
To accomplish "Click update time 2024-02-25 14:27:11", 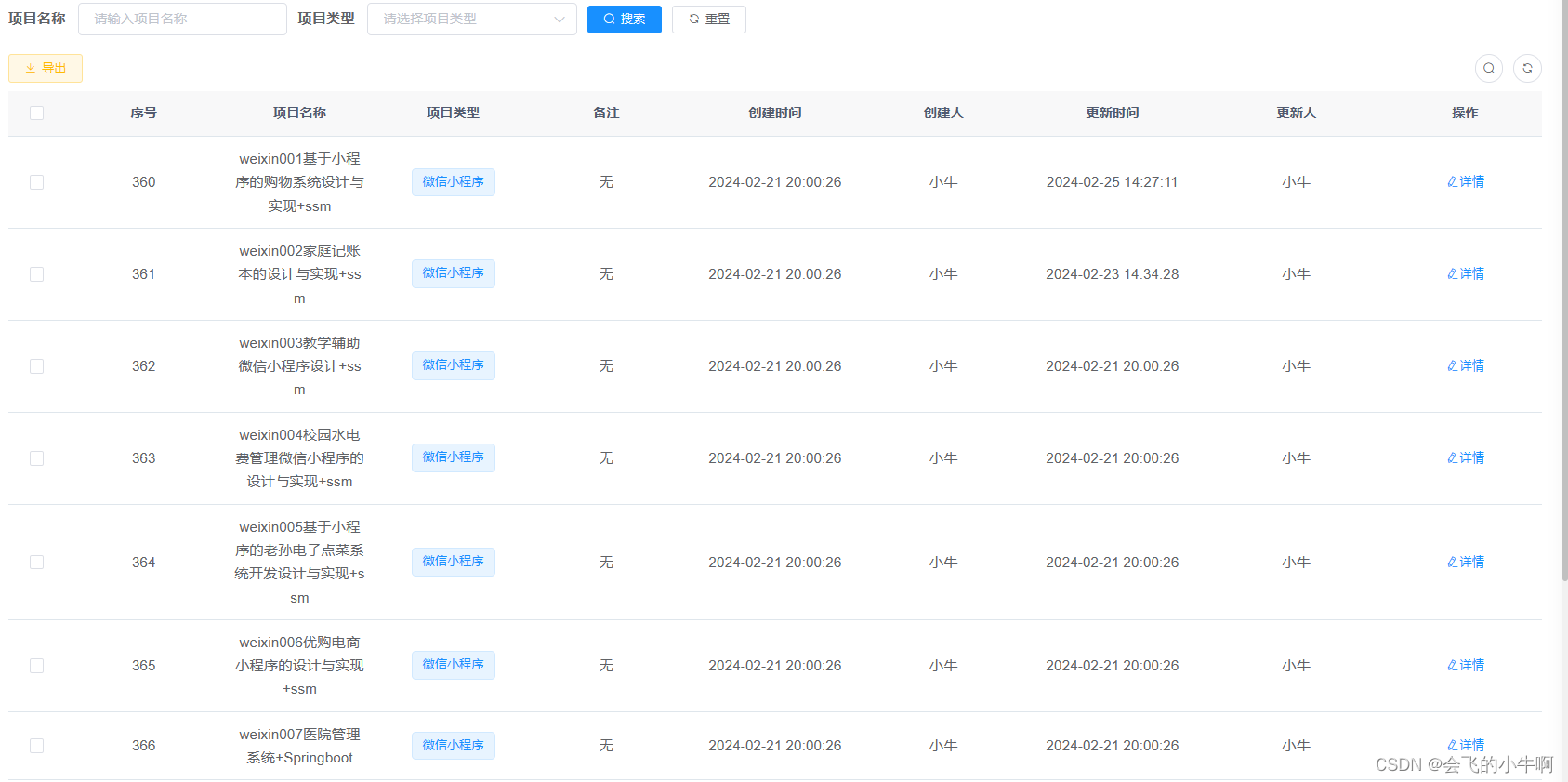I will [x=1112, y=182].
